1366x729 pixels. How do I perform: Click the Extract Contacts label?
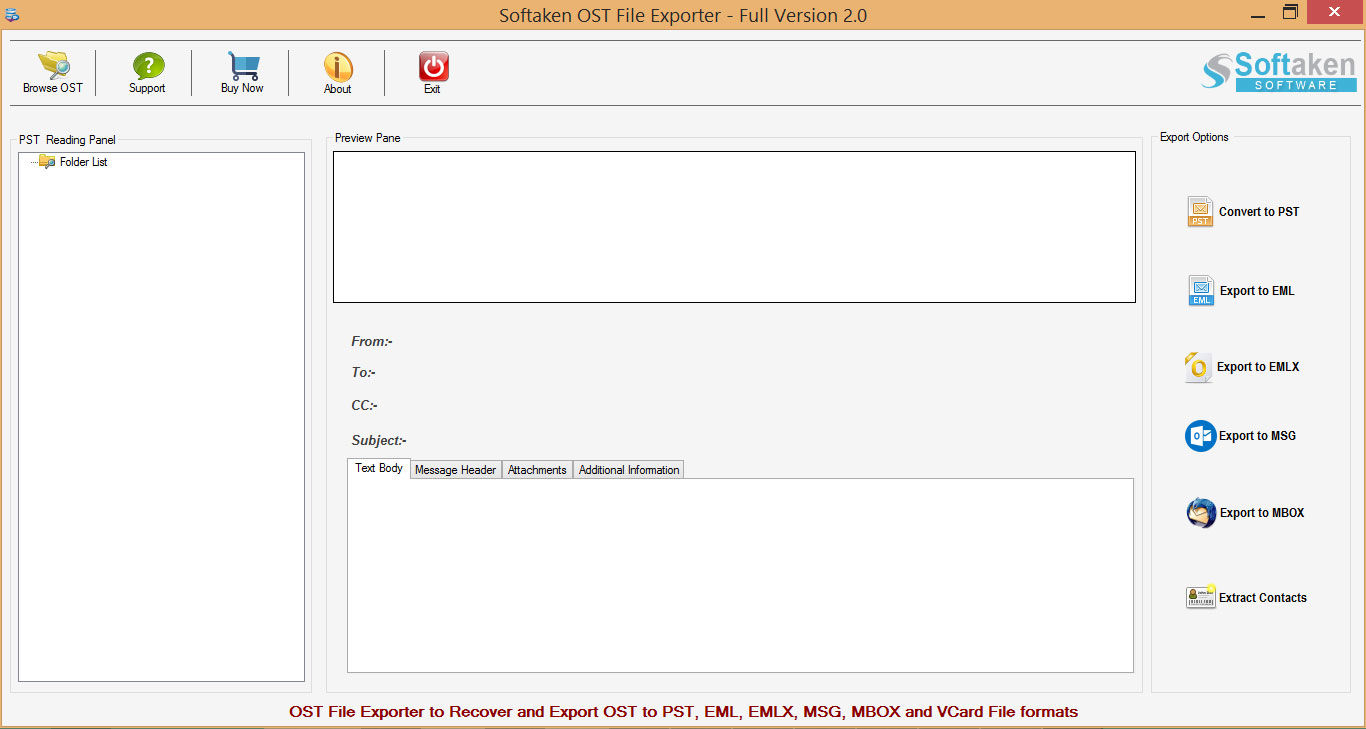(x=1263, y=598)
